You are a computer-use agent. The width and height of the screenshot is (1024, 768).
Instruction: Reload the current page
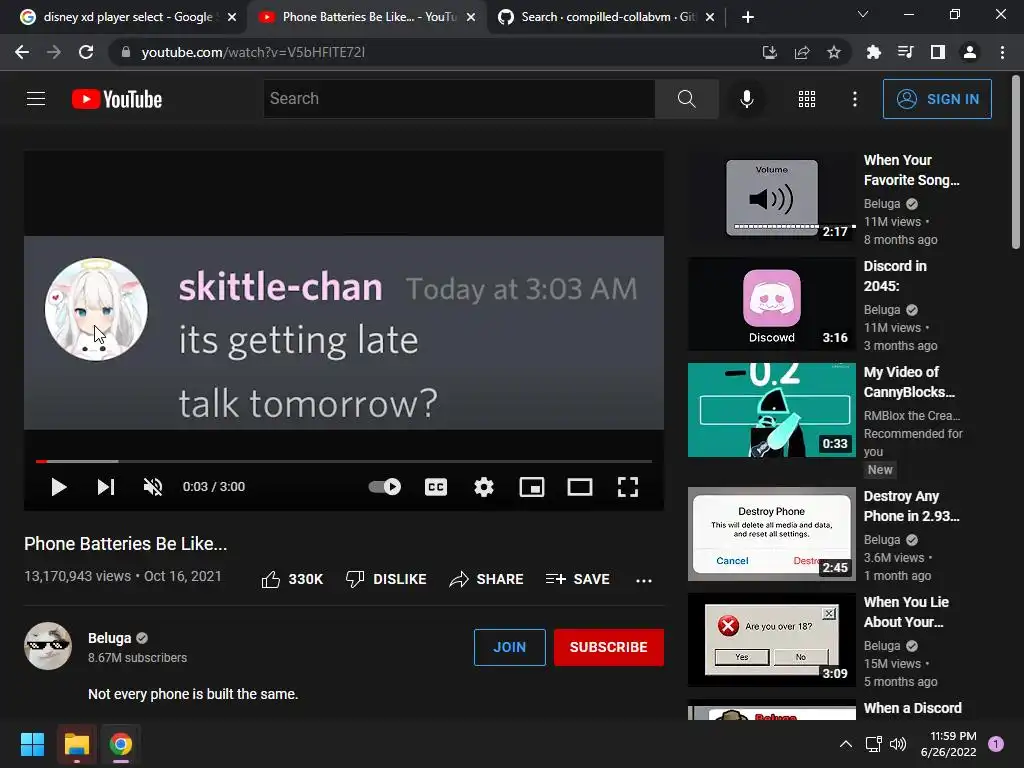[86, 52]
